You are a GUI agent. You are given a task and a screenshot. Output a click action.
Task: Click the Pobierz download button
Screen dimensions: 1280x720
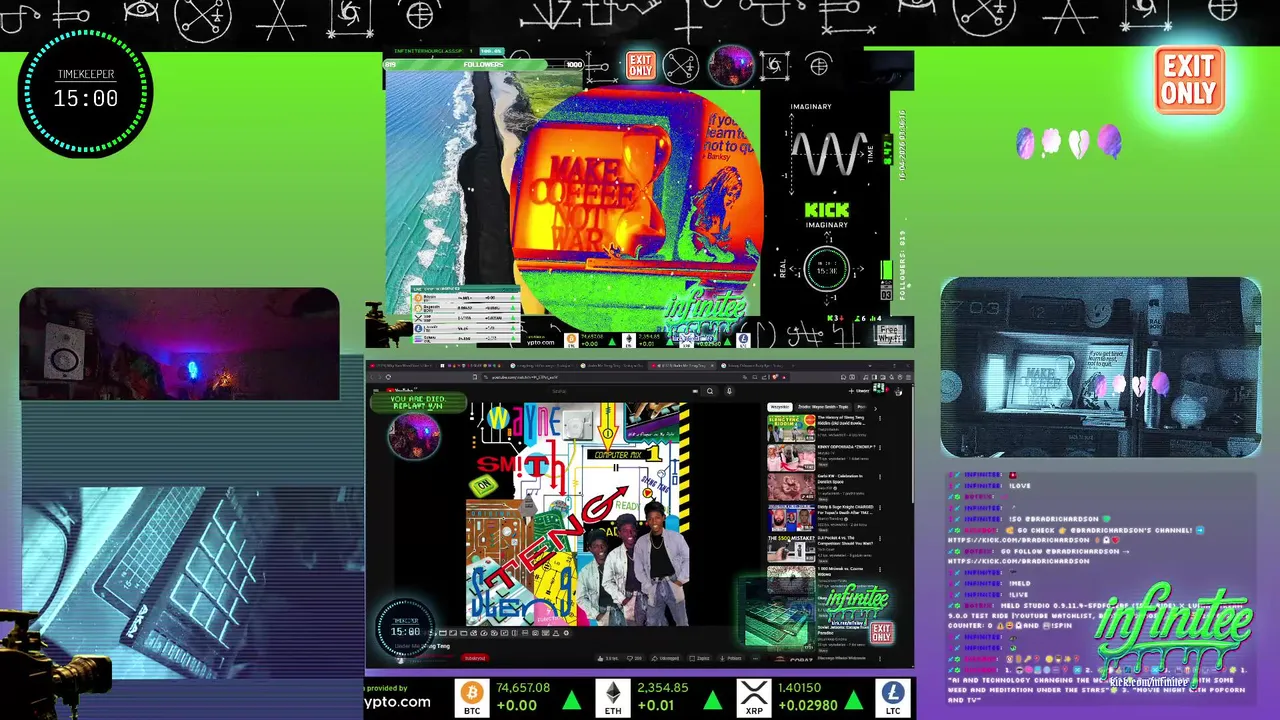[730, 658]
